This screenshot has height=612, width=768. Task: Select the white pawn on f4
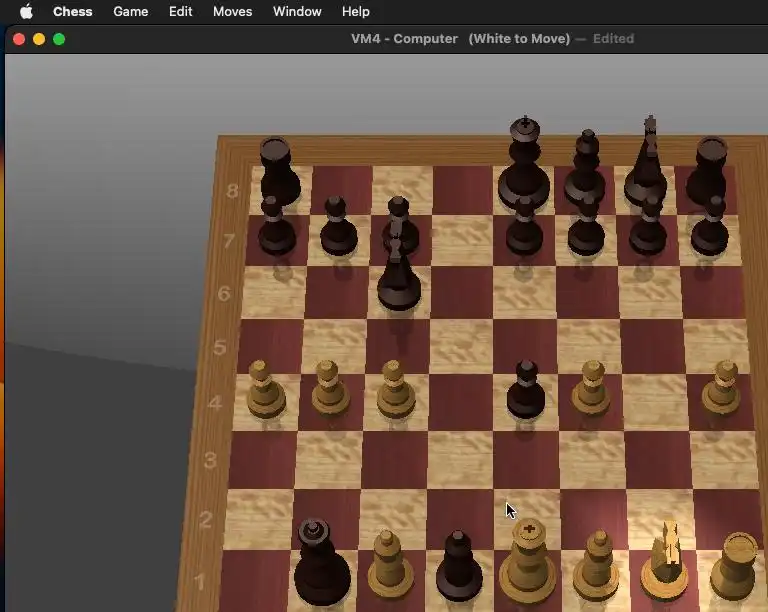point(591,389)
